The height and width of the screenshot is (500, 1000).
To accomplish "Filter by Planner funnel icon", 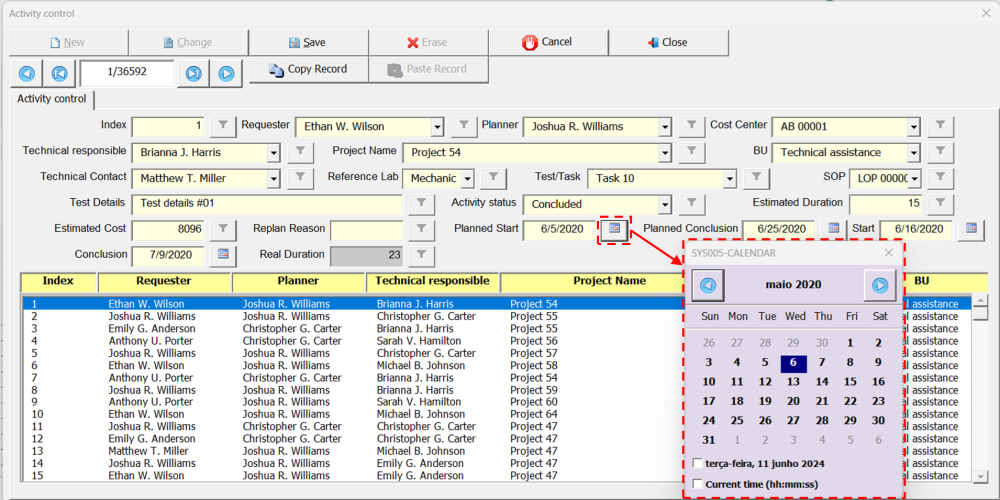I will click(x=691, y=127).
